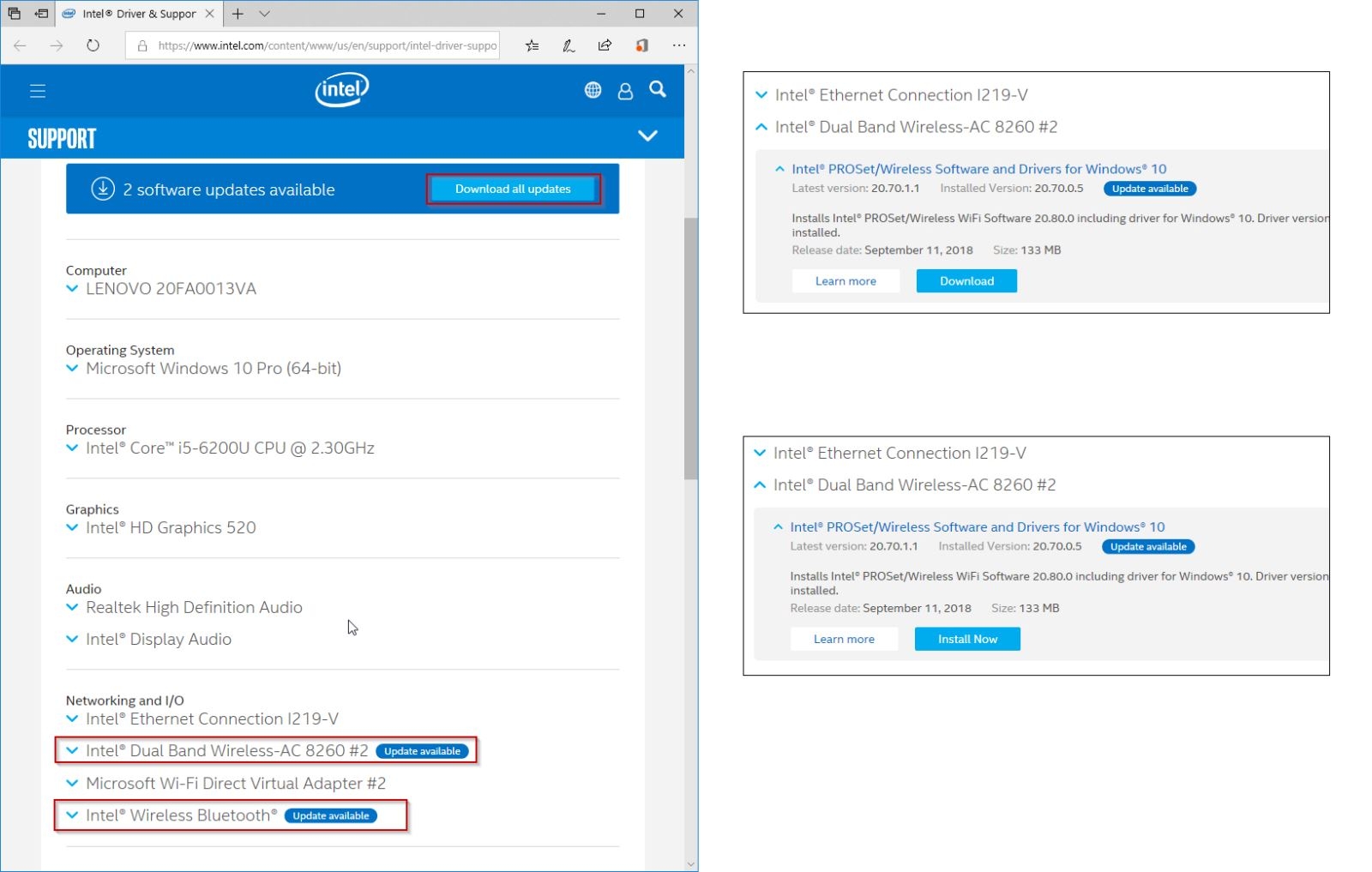Click the Add to favorites icon
Screen dimensions: 1372x872
click(533, 45)
